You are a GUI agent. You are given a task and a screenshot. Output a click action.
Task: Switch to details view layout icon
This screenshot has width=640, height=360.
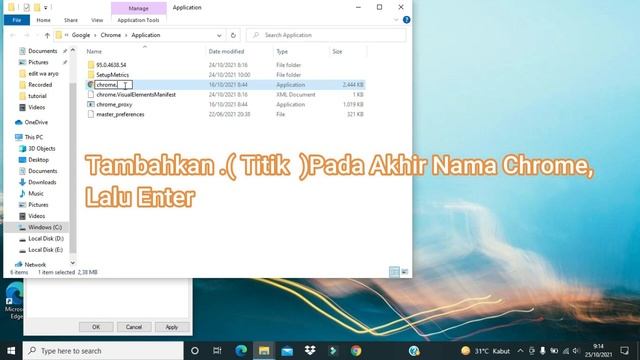tap(394, 272)
